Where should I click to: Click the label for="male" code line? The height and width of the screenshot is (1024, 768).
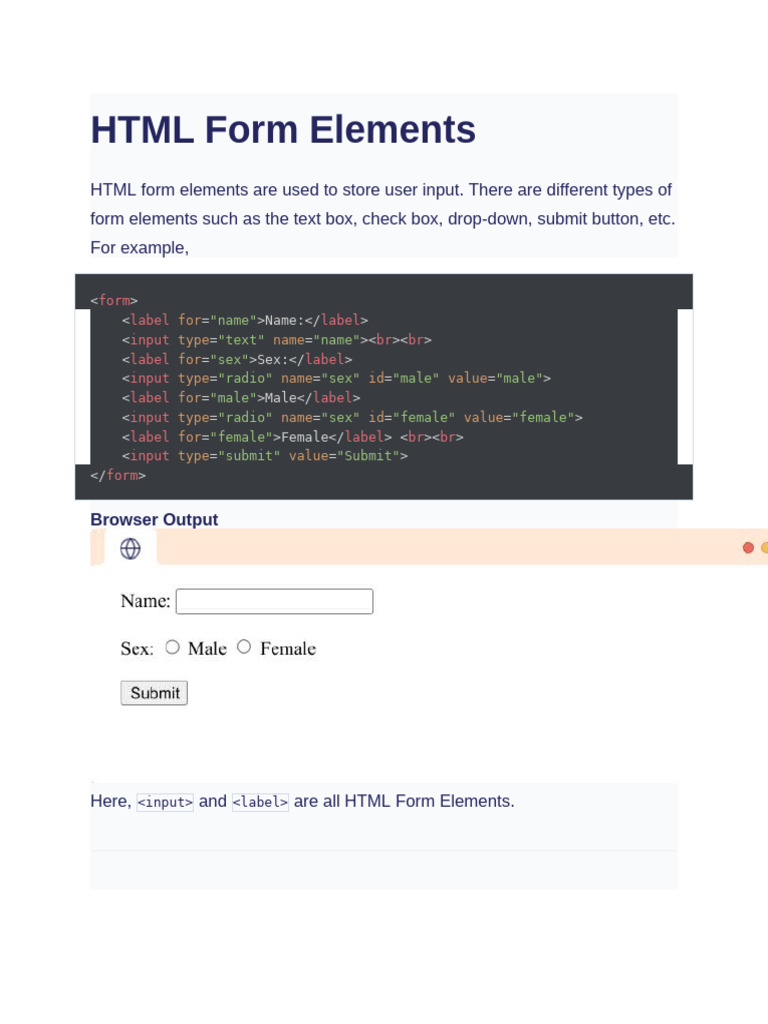click(x=240, y=398)
